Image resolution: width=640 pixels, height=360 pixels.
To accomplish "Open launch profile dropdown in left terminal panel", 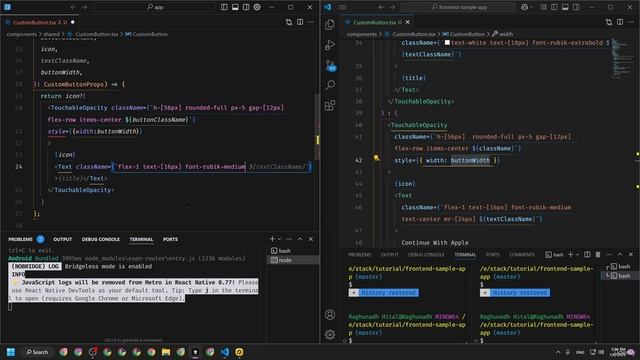I will click(279, 239).
